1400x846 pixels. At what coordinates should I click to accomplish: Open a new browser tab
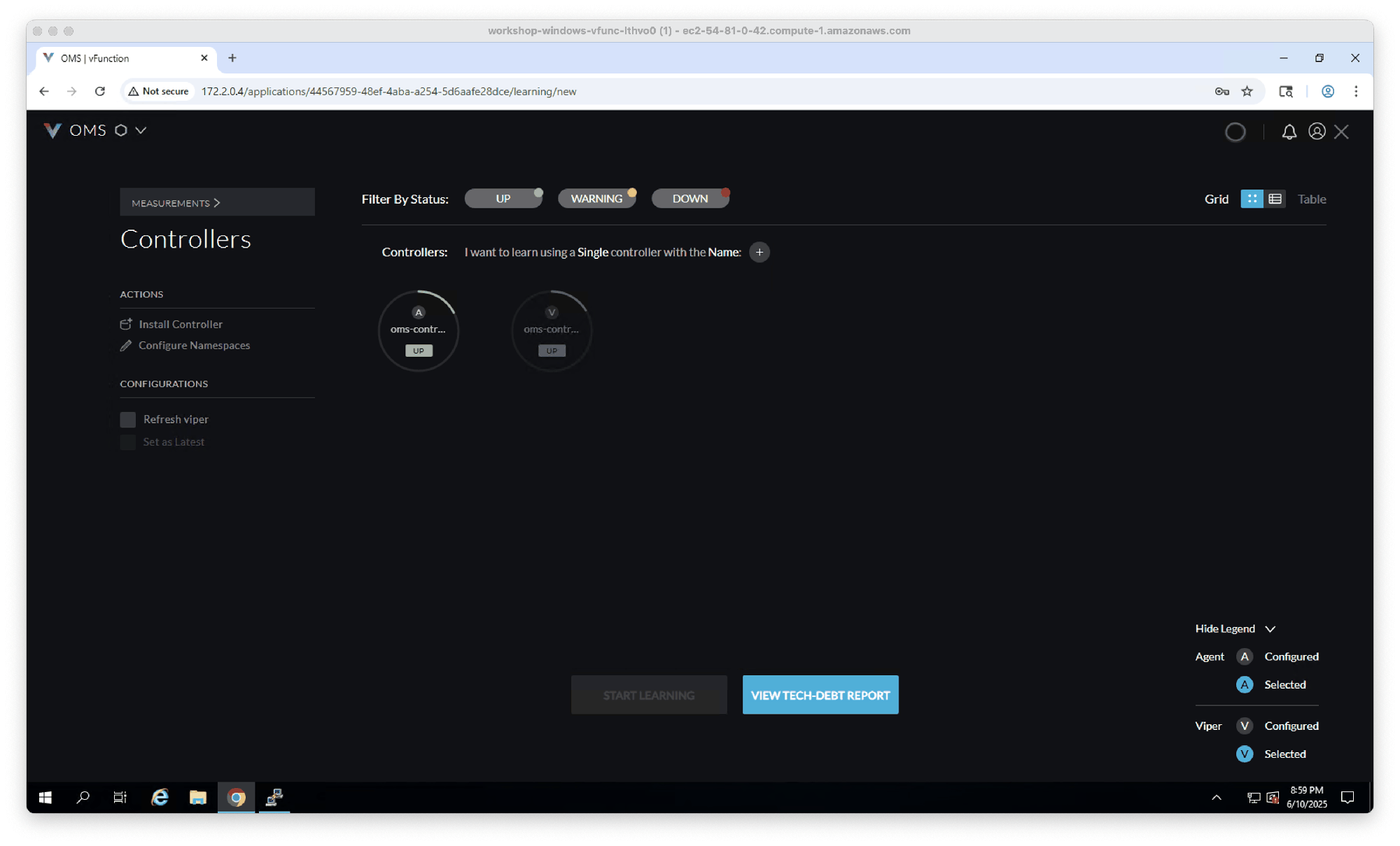tap(232, 58)
